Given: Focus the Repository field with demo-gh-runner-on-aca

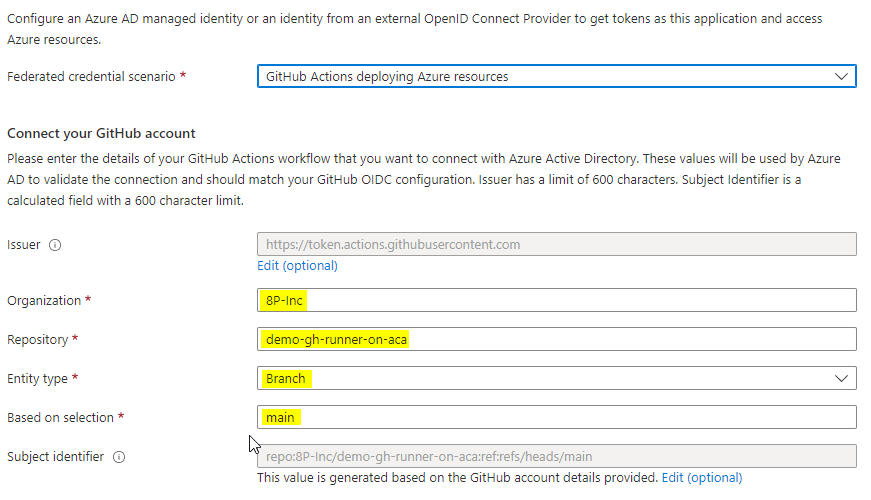Looking at the screenshot, I should pyautogui.click(x=556, y=339).
